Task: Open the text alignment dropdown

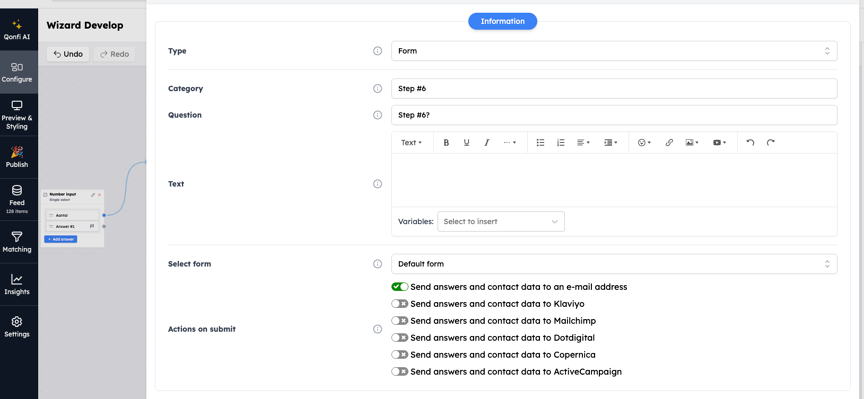Action: click(x=583, y=143)
